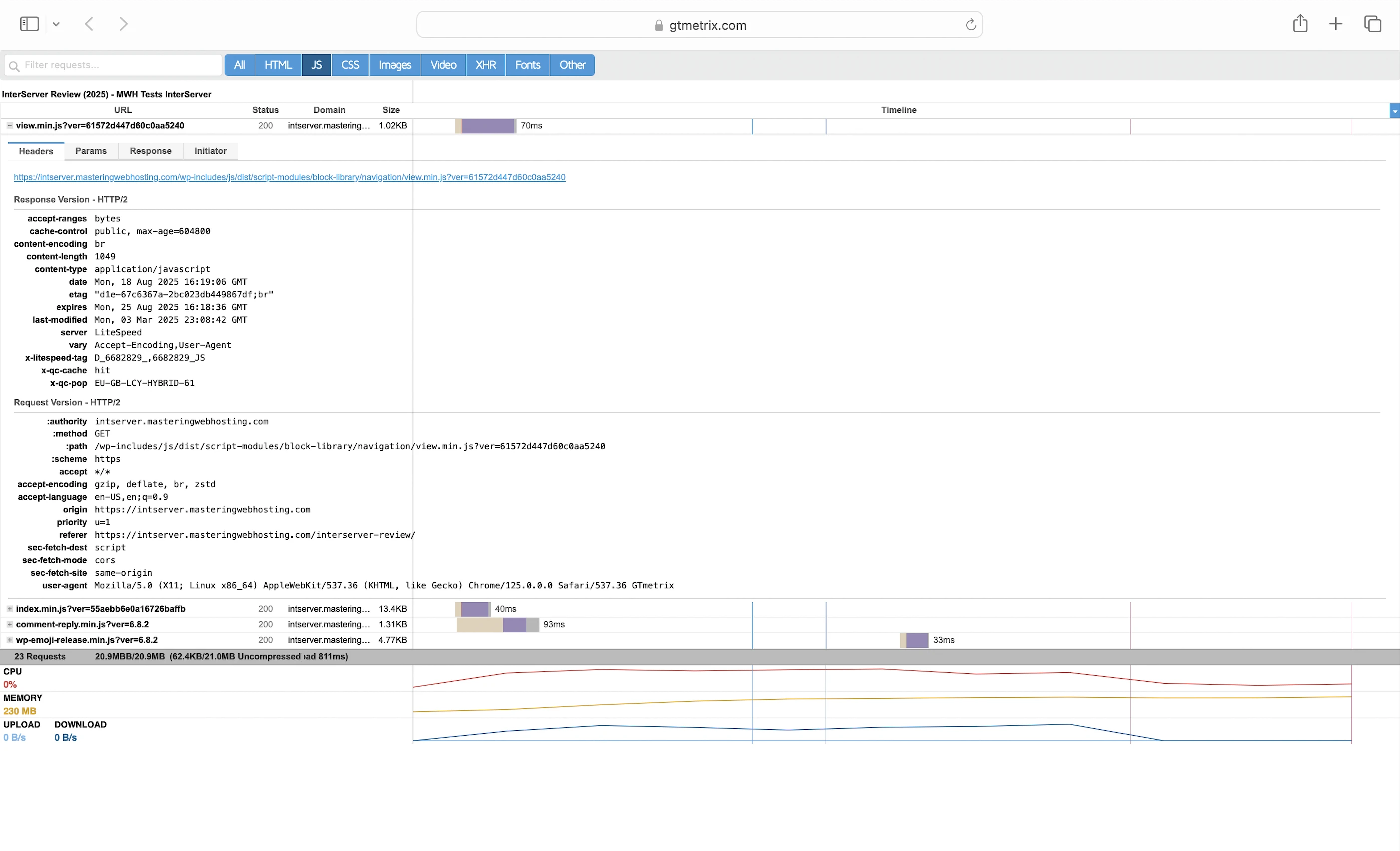Viewport: 1400px width, 851px height.
Task: Reload the gtmetrix.com page
Action: (x=971, y=25)
